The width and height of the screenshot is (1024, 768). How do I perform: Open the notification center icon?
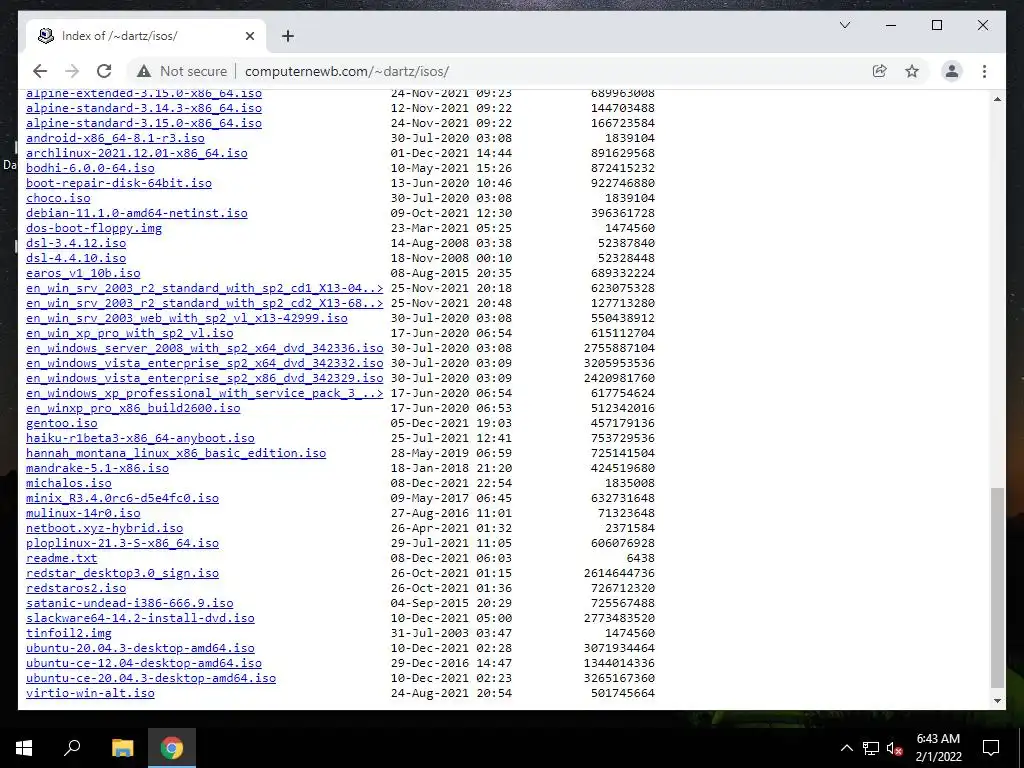[991, 748]
